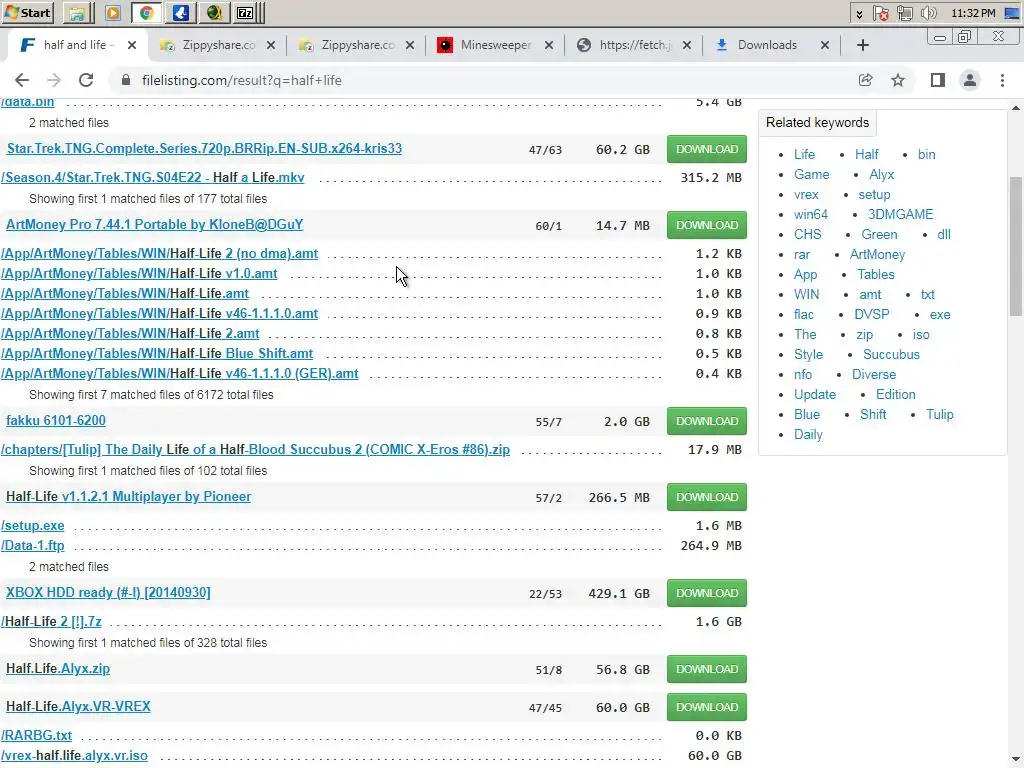Viewport: 1024px width, 768px height.
Task: Select related keyword 'ArtMoney'
Action: click(x=877, y=254)
